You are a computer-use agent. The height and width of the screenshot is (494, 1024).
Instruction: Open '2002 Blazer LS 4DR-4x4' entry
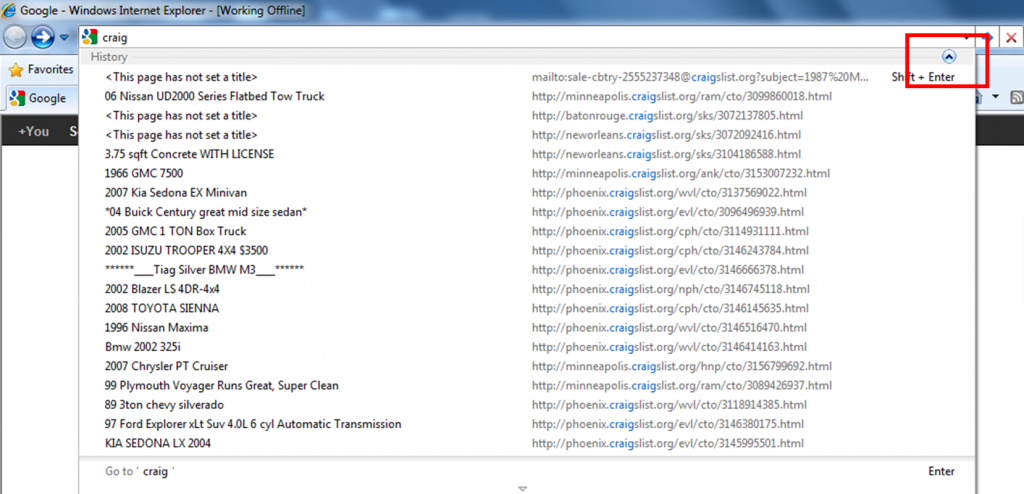click(x=526, y=289)
